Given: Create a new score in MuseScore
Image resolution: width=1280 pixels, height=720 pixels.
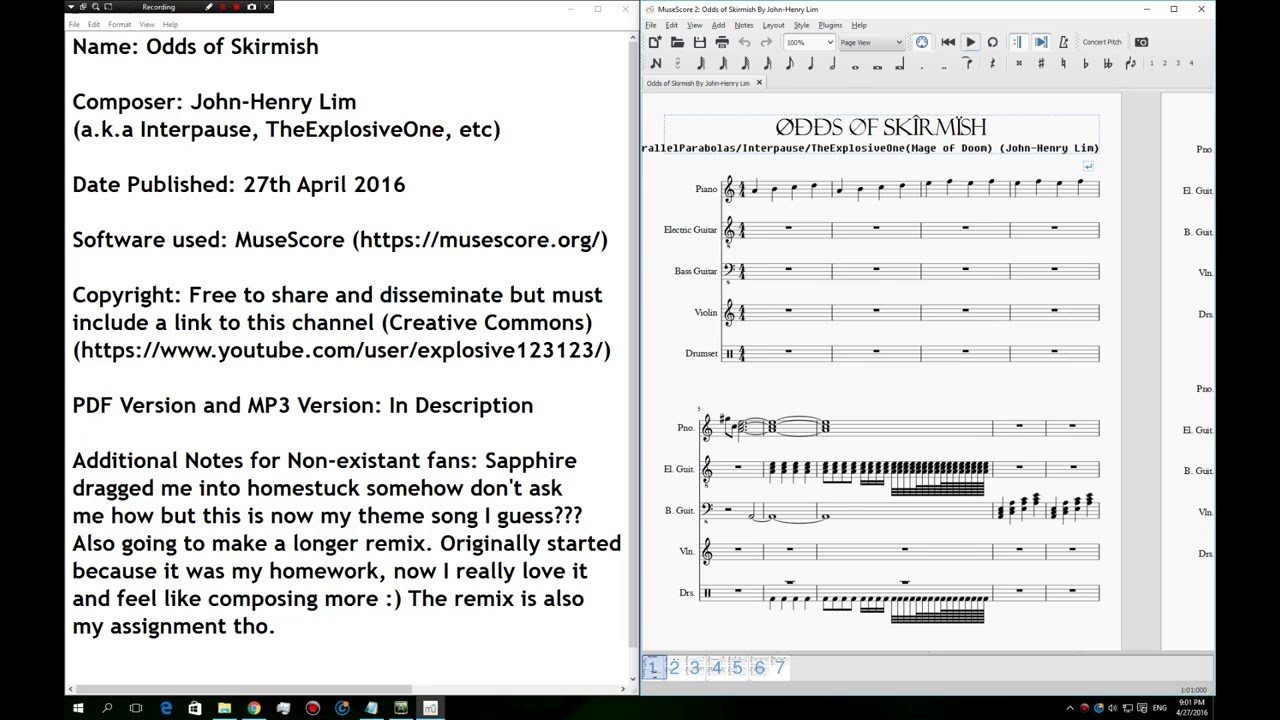Looking at the screenshot, I should (x=655, y=42).
